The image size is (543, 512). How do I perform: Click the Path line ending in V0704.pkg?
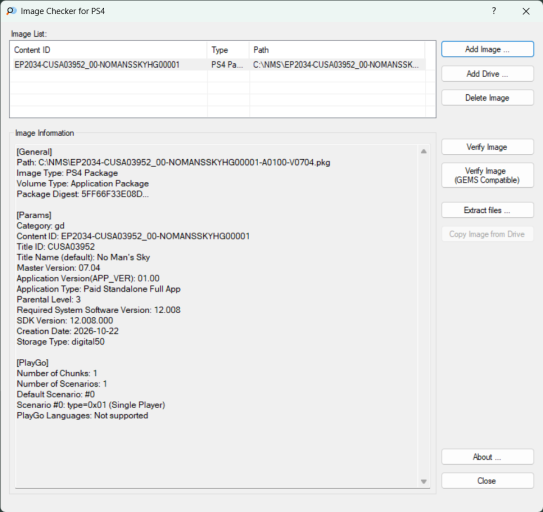click(x=173, y=162)
